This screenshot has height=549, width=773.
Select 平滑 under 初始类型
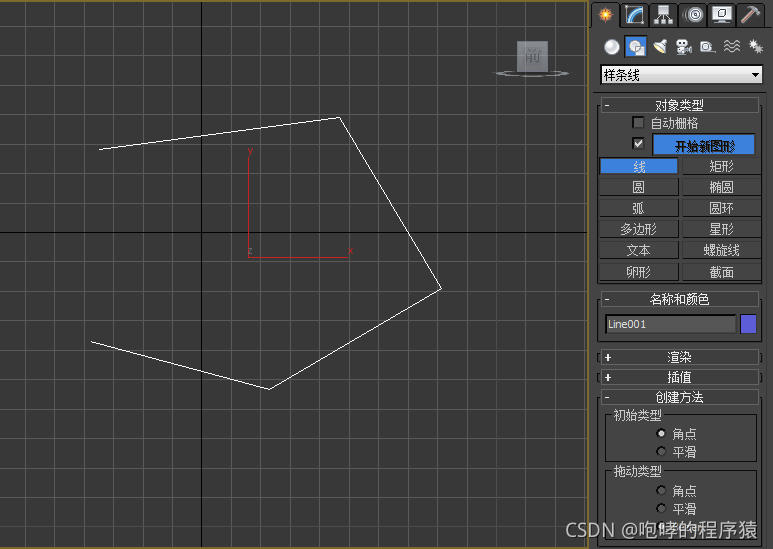click(661, 452)
